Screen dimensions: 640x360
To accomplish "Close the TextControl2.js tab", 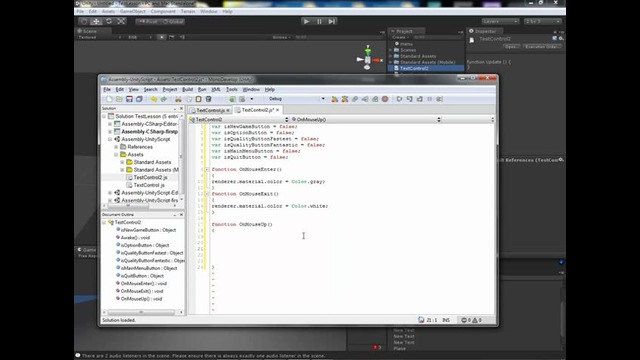I will [278, 110].
